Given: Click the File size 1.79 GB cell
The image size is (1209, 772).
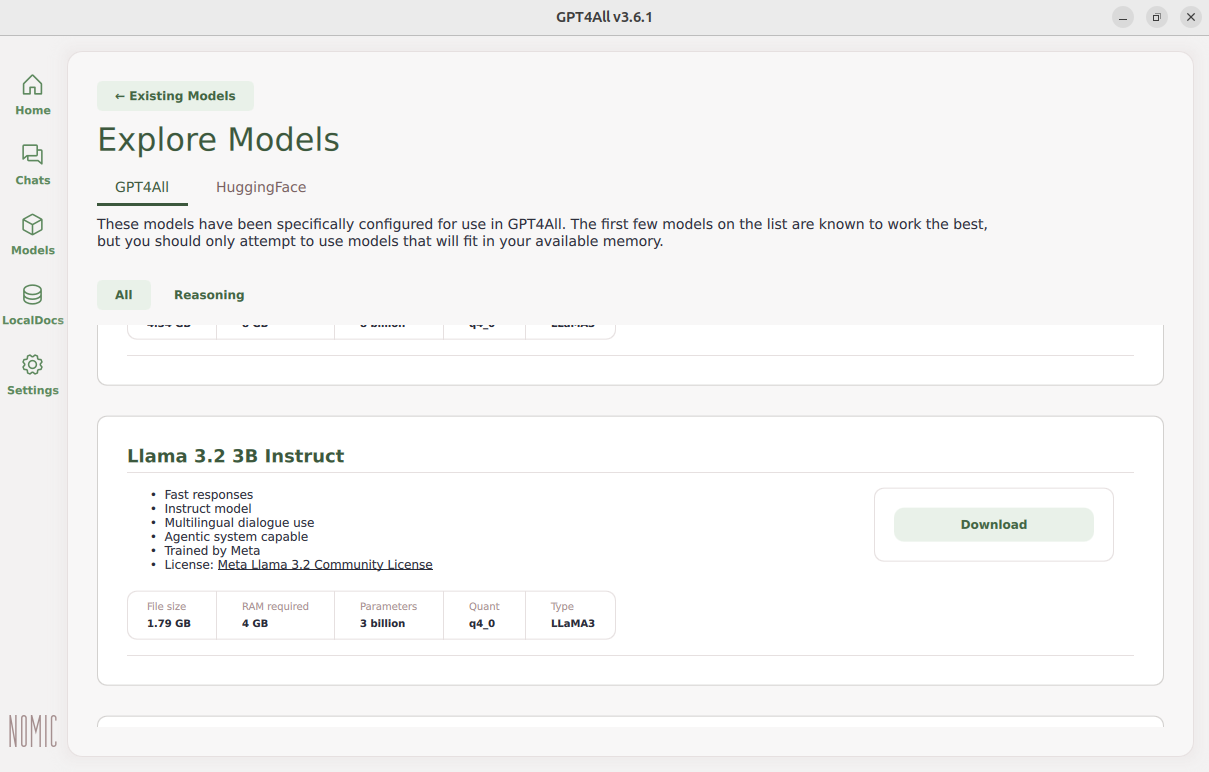Looking at the screenshot, I should [171, 615].
